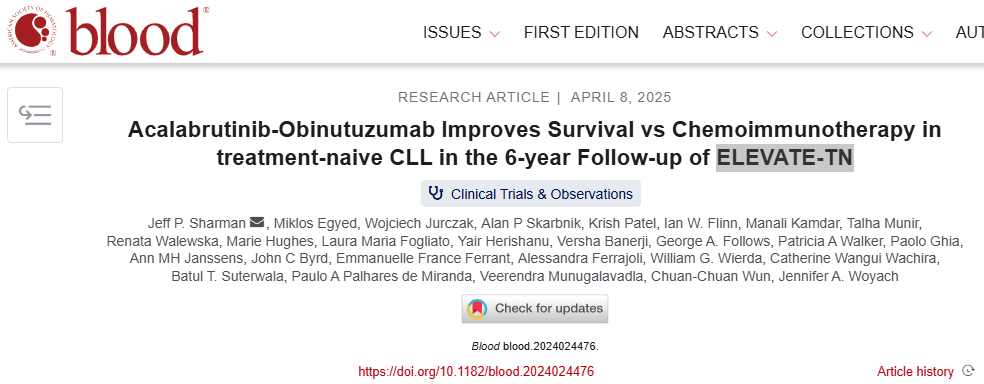Open the Clinical Trials & Observations category
984x384 pixels.
coord(531,194)
